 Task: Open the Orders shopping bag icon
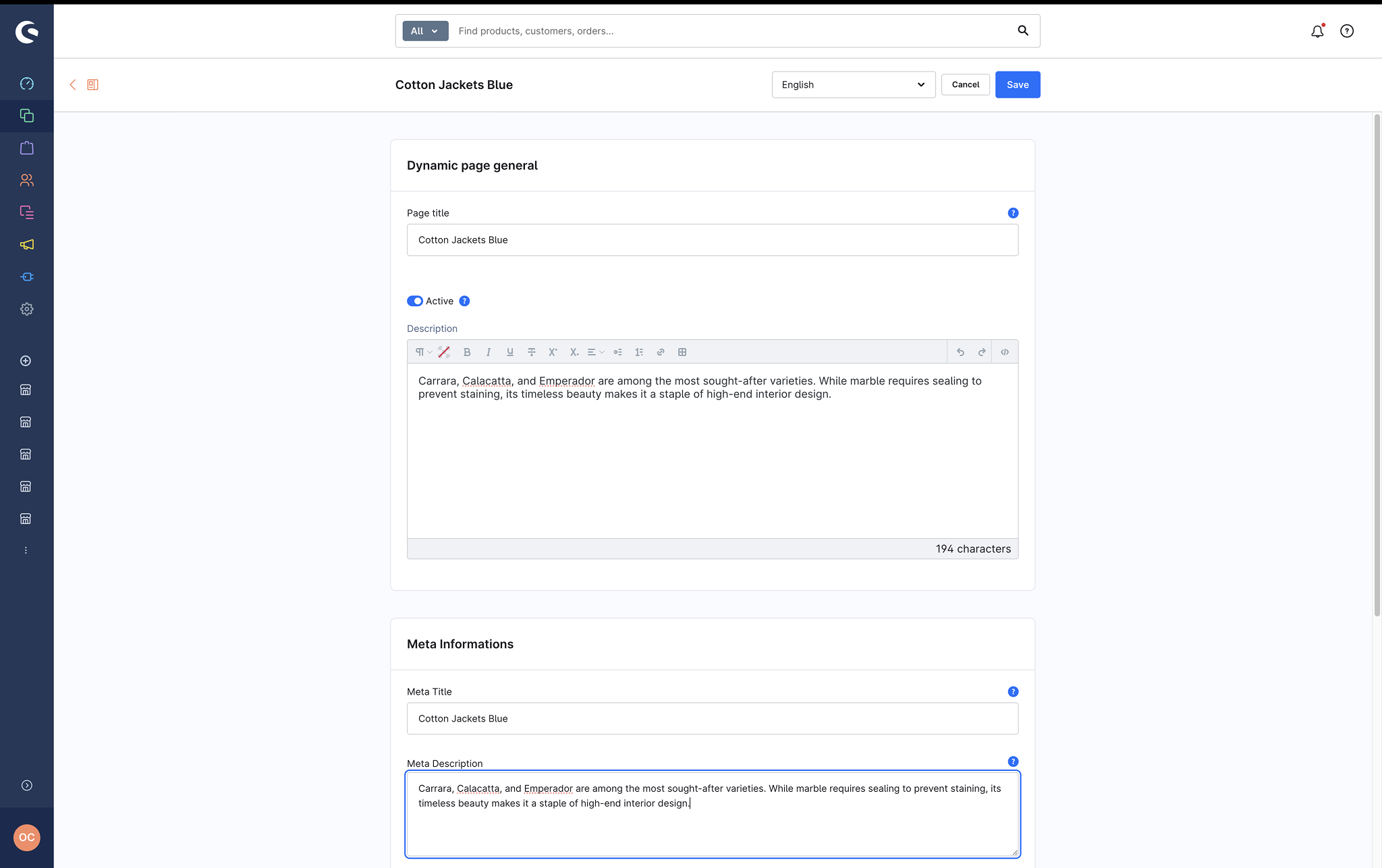pyautogui.click(x=27, y=148)
